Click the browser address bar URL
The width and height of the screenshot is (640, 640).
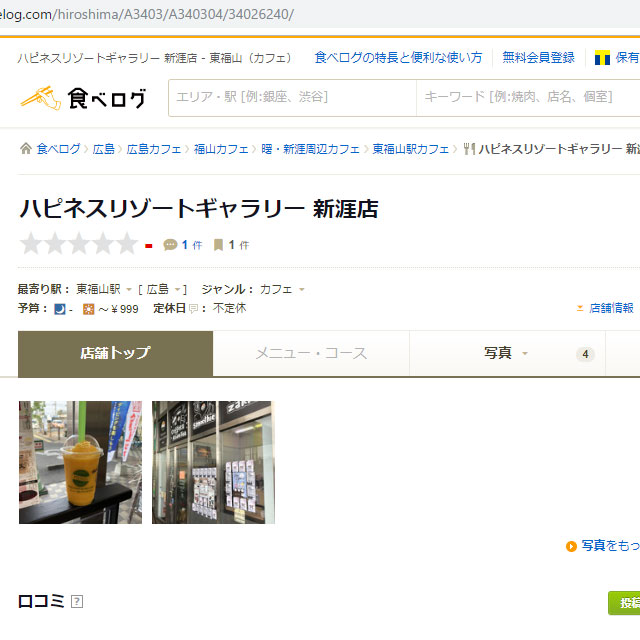pyautogui.click(x=146, y=14)
